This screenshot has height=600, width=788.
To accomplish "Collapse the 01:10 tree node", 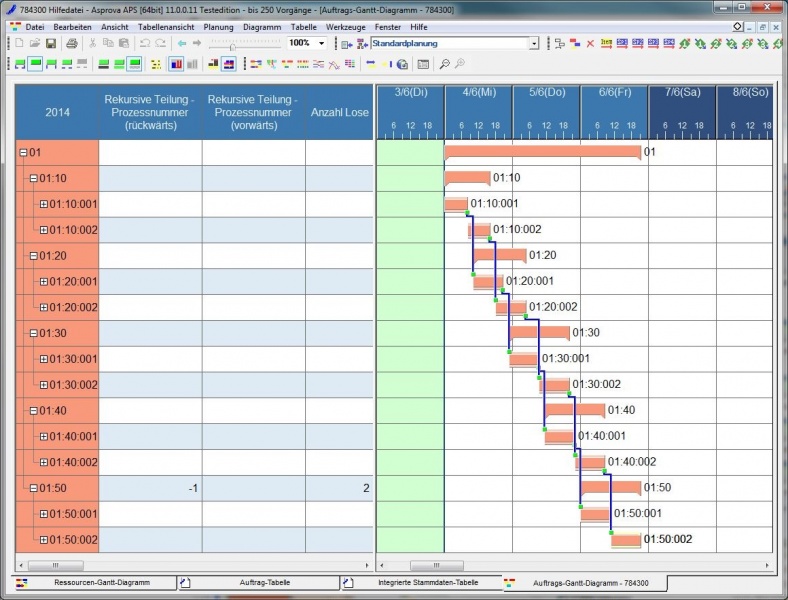I will click(x=33, y=178).
